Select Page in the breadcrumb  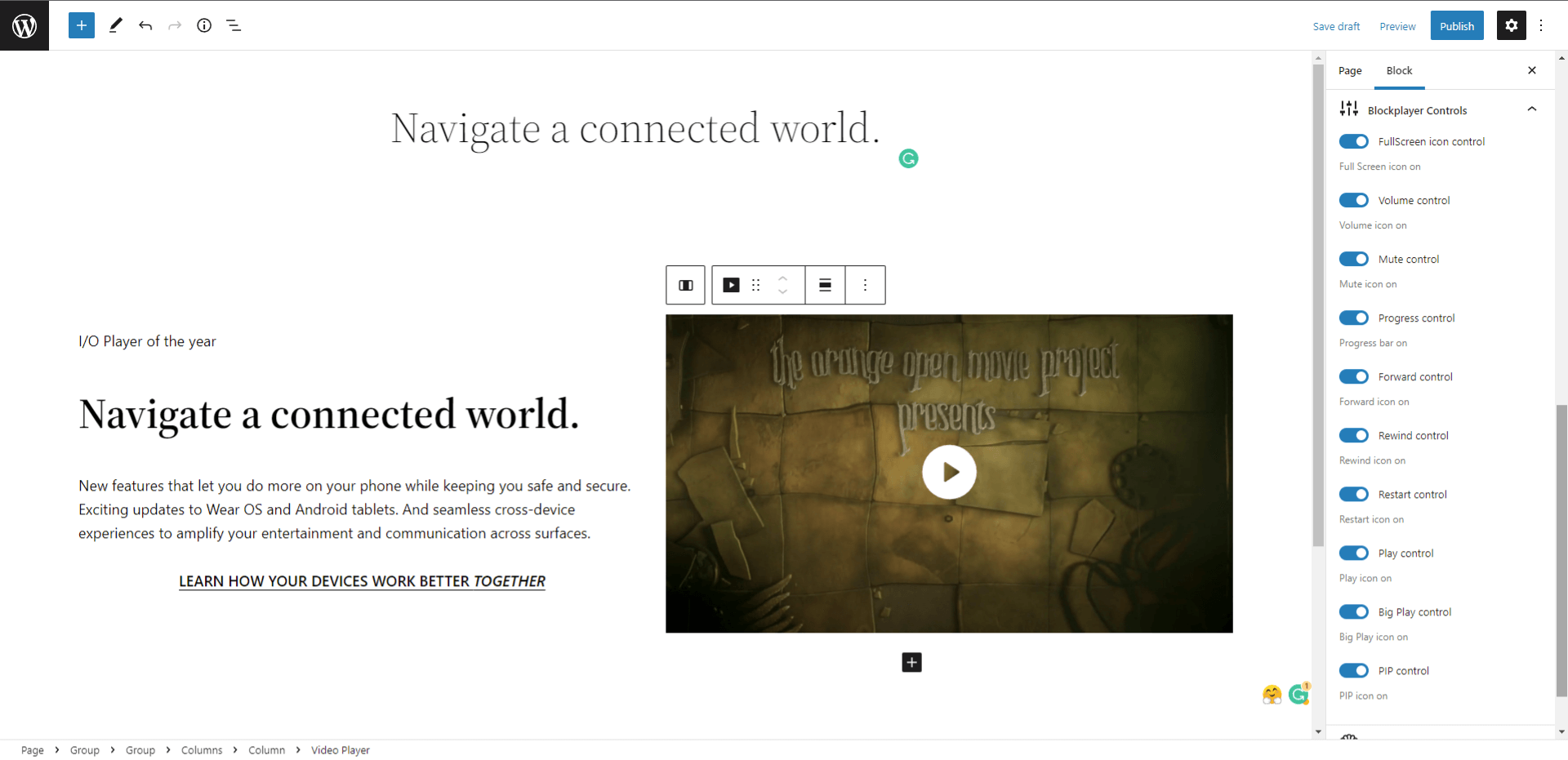point(33,750)
